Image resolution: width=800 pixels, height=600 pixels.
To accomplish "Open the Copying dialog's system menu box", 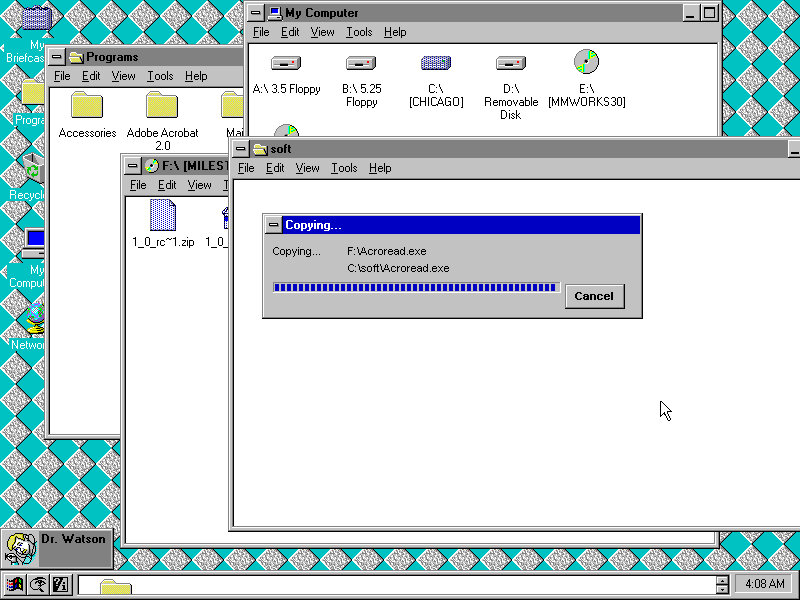I will coord(274,225).
